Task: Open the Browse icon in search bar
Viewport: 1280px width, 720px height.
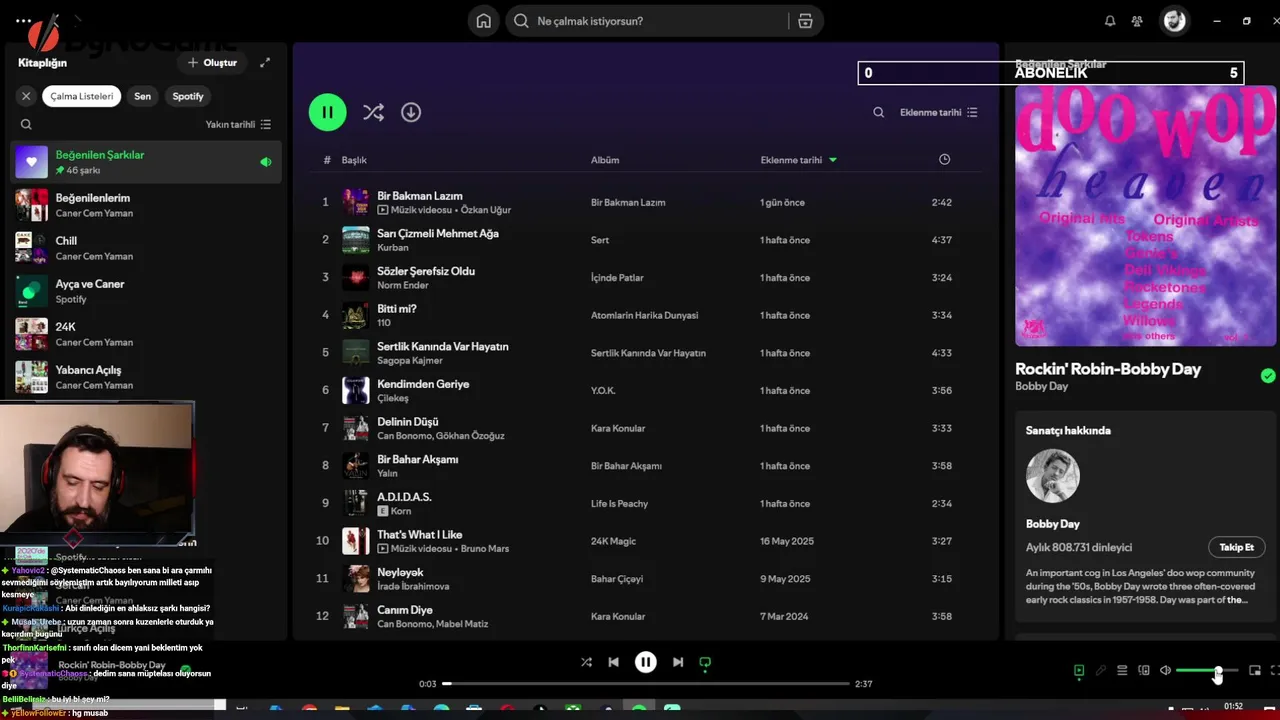Action: click(805, 21)
